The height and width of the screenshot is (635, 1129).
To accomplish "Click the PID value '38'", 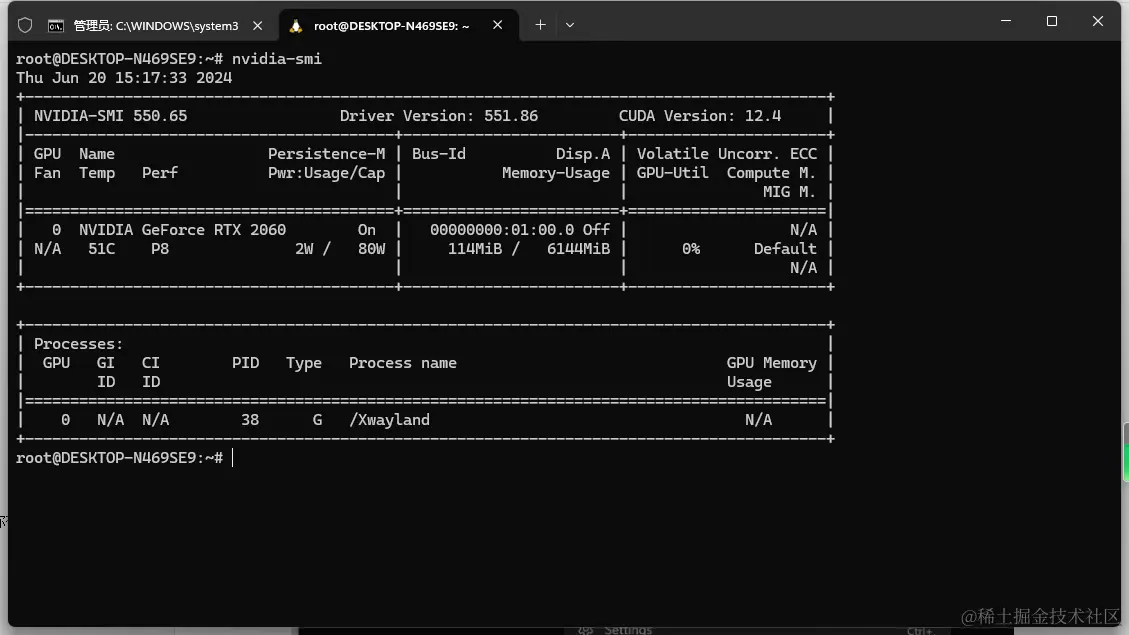I will tap(250, 420).
